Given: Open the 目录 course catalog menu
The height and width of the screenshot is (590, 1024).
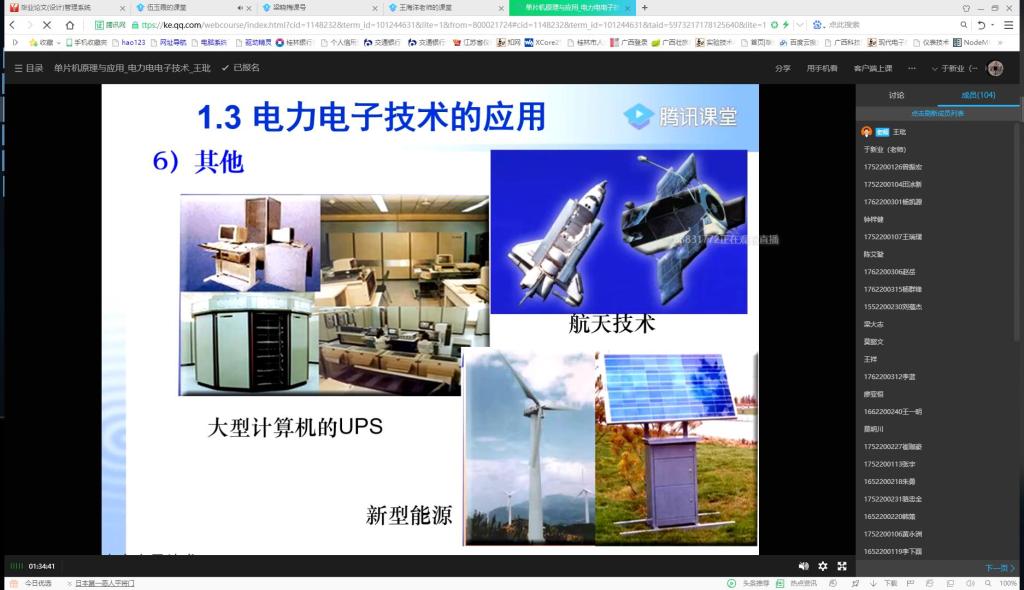Looking at the screenshot, I should 29,68.
